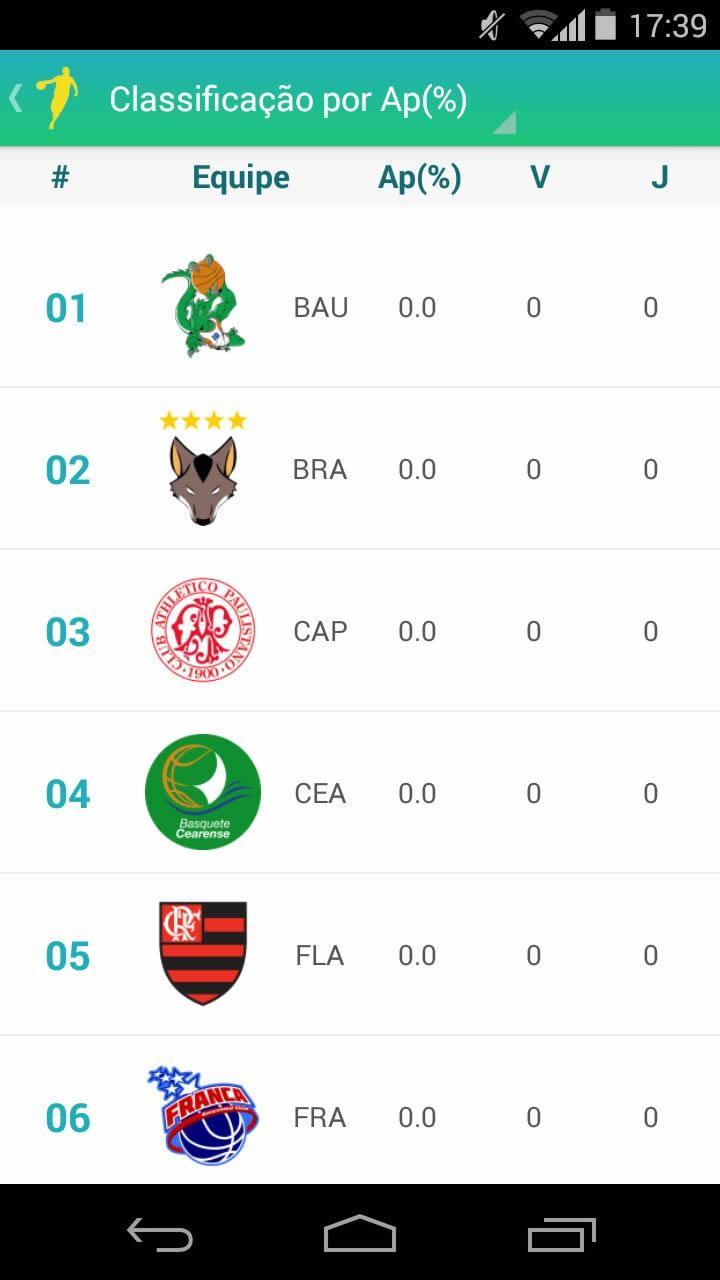720x1280 pixels.
Task: Go back using the header chevron
Action: (x=16, y=98)
